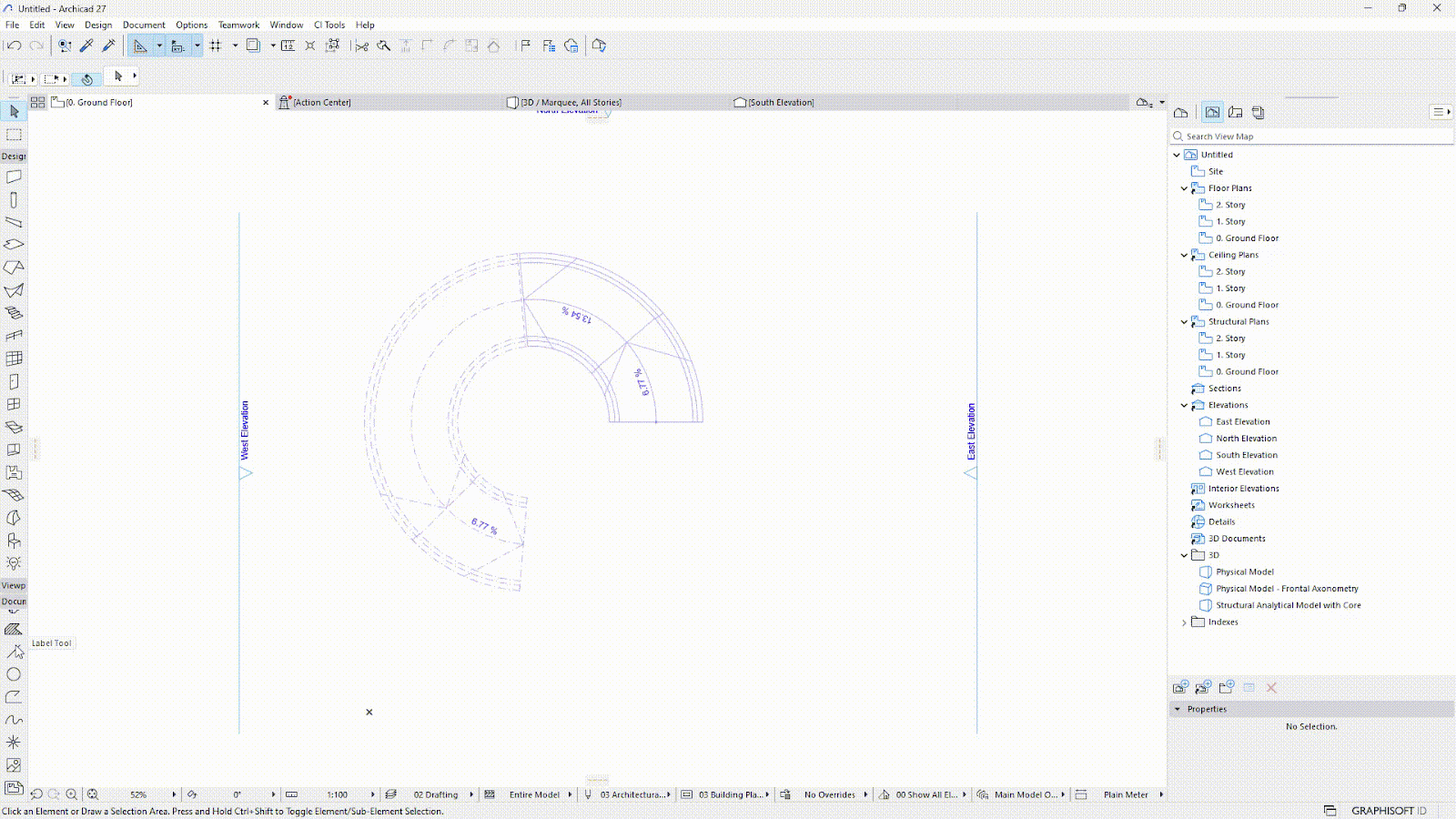Screen dimensions: 1456x819
Task: Click the Fit in Window icon
Action: pyautogui.click(x=93, y=794)
